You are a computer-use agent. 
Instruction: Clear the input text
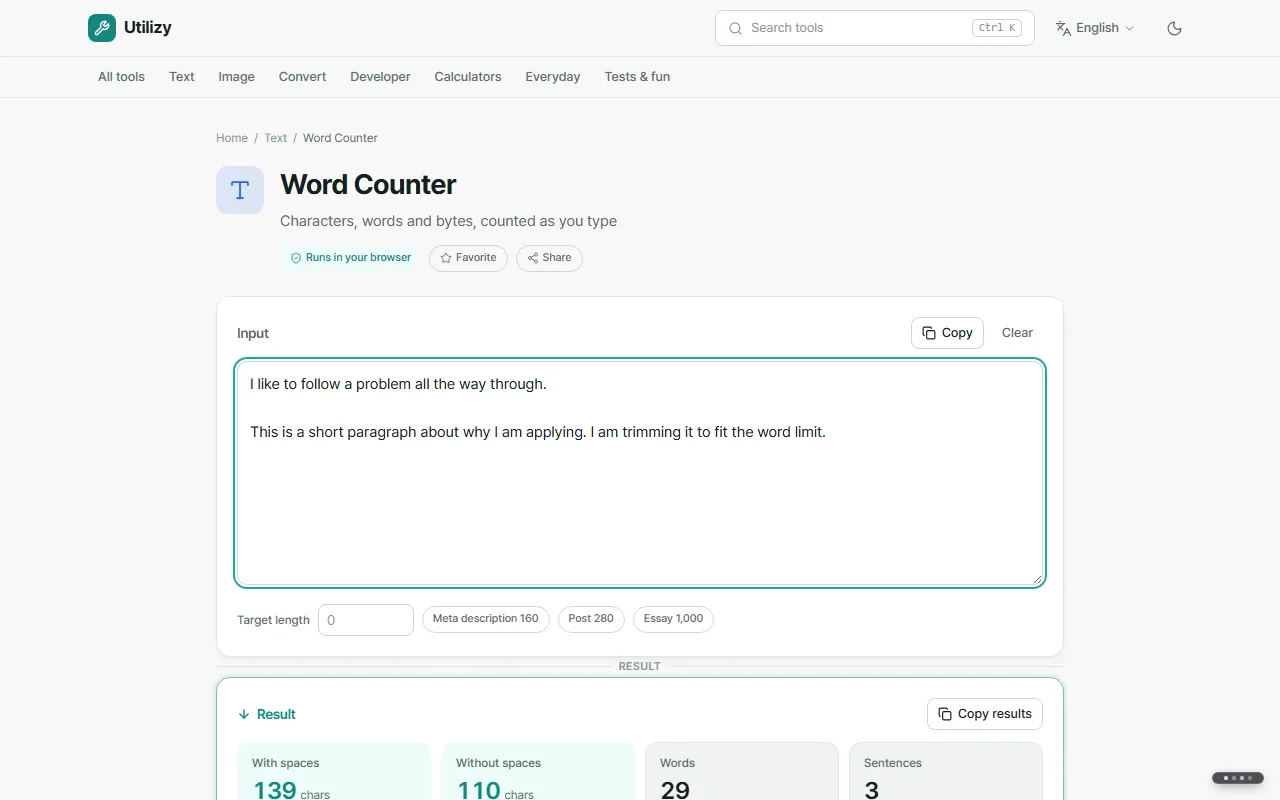[1017, 333]
